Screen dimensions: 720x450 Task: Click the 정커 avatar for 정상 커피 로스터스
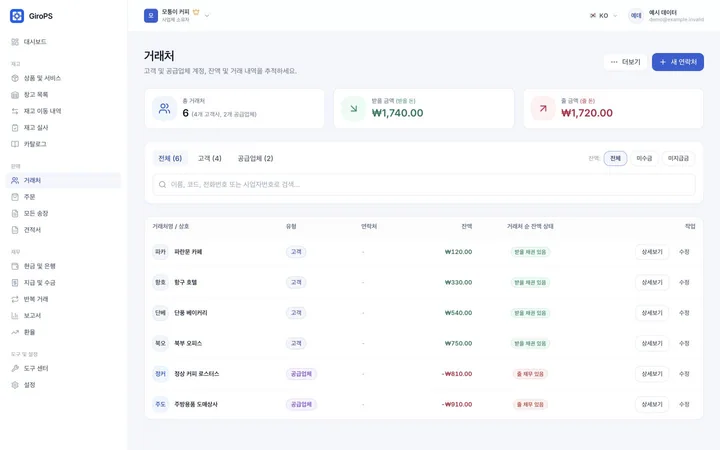pos(160,374)
